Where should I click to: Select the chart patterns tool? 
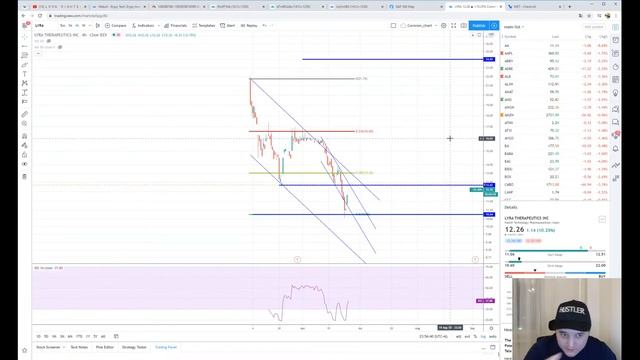coord(25,83)
